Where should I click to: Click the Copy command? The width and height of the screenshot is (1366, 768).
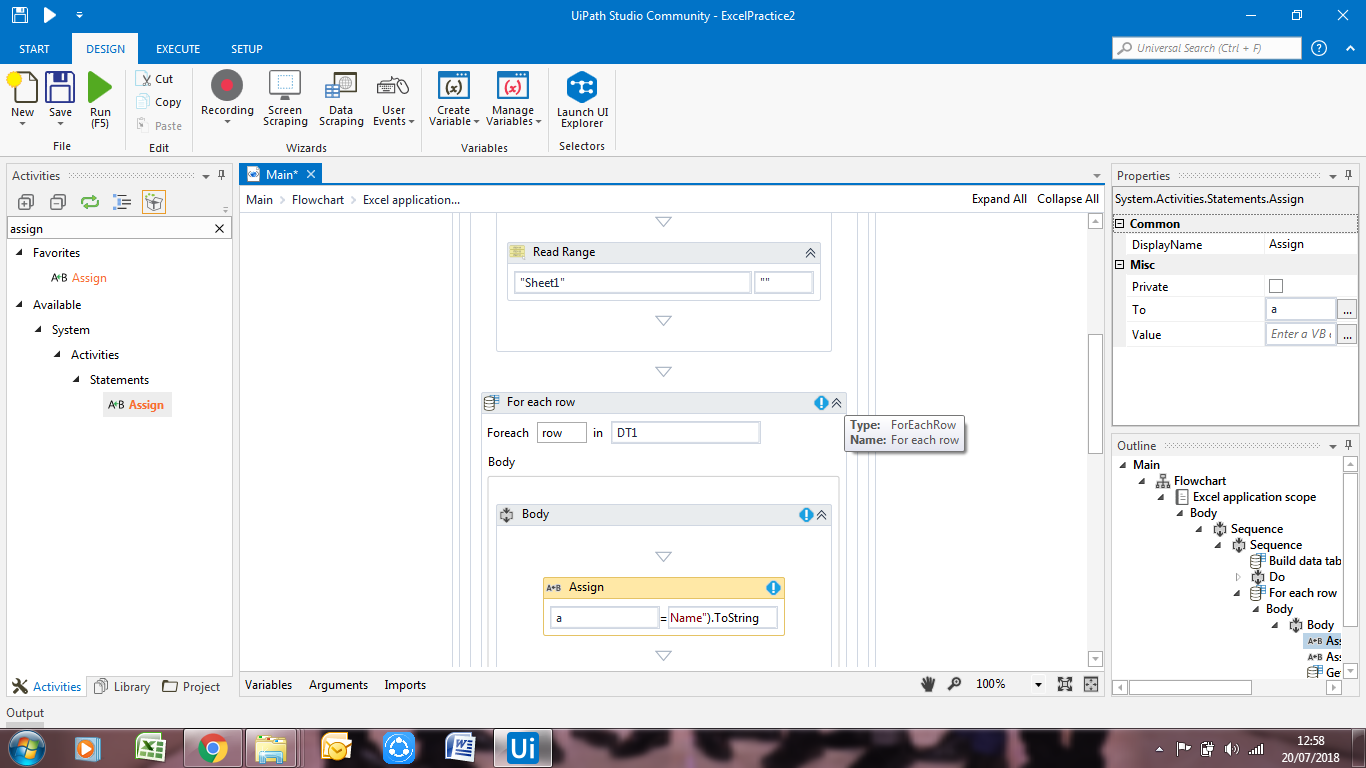[x=158, y=102]
